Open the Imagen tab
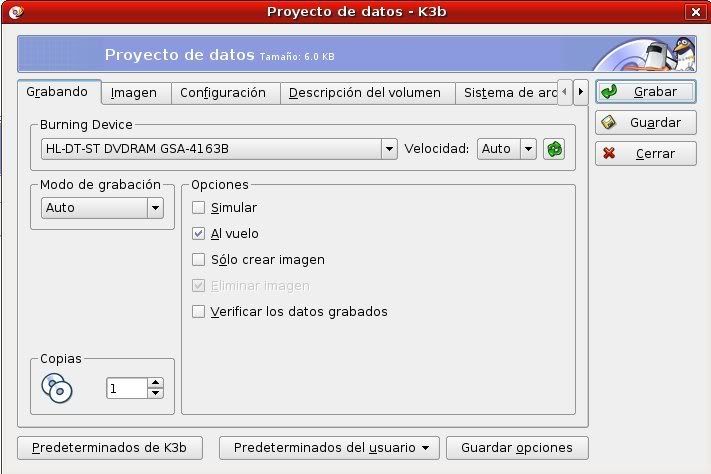The image size is (711, 474). point(134,93)
